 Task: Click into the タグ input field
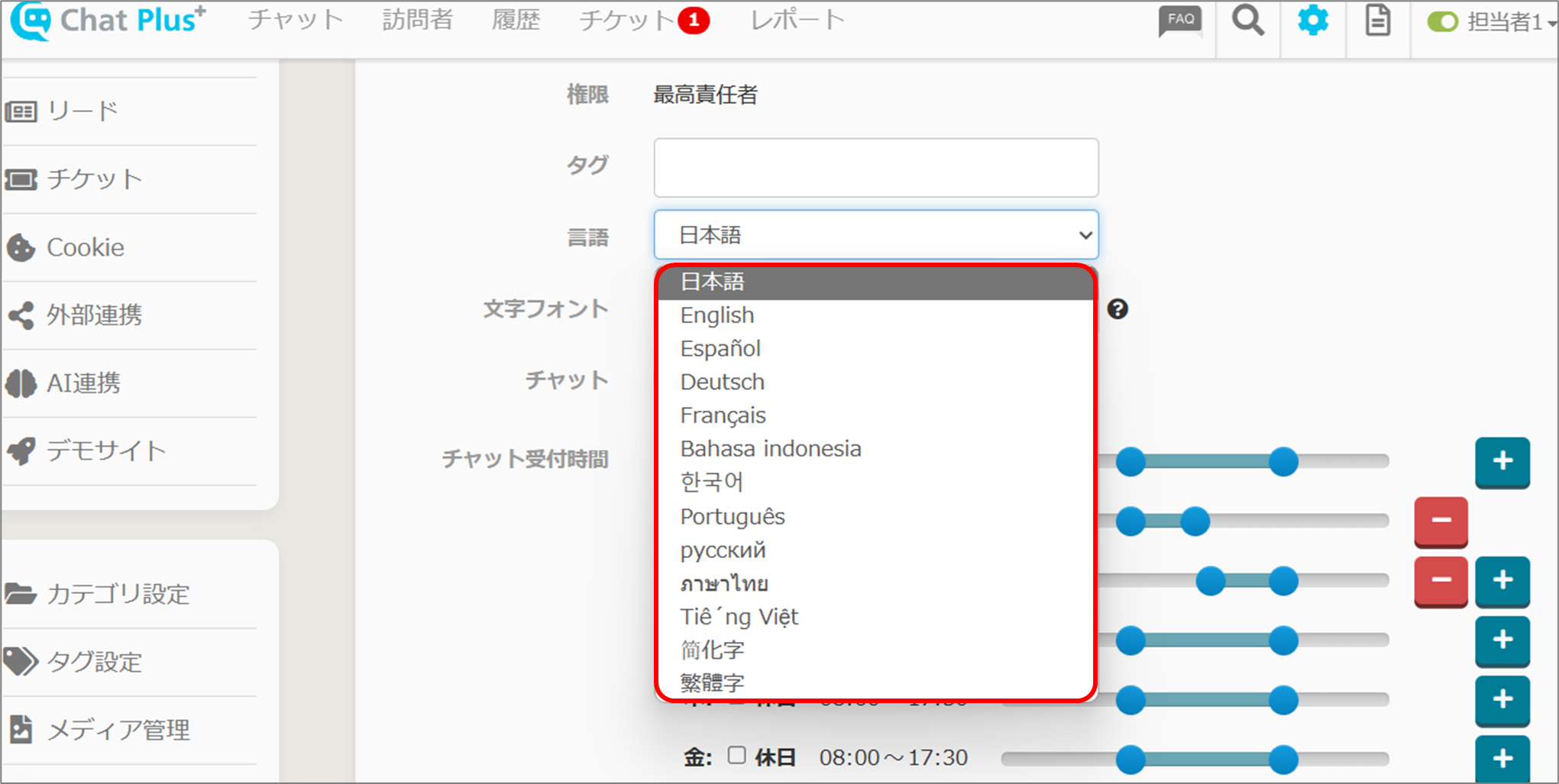(875, 168)
